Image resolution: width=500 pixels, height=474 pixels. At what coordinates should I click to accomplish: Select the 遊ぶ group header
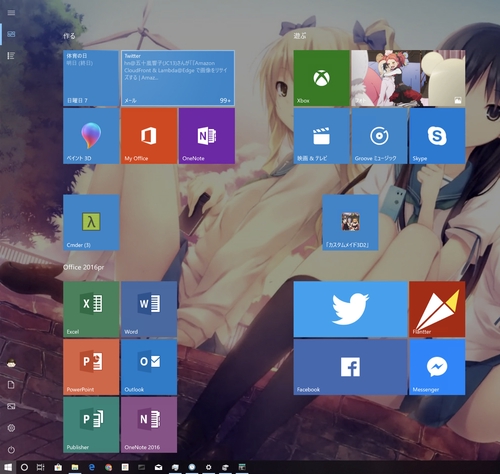[x=300, y=36]
